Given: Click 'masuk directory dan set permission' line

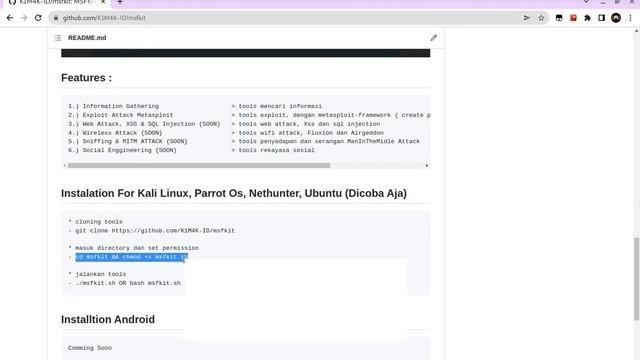Looking at the screenshot, I should [133, 248].
